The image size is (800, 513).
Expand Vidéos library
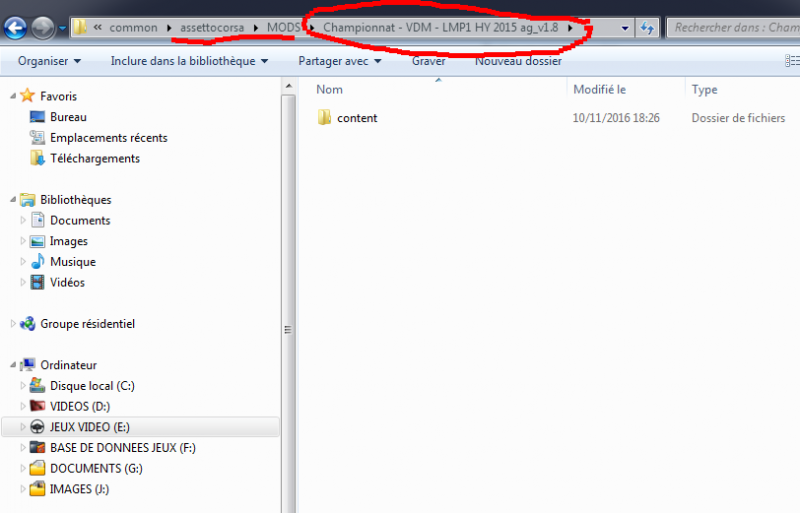22,282
